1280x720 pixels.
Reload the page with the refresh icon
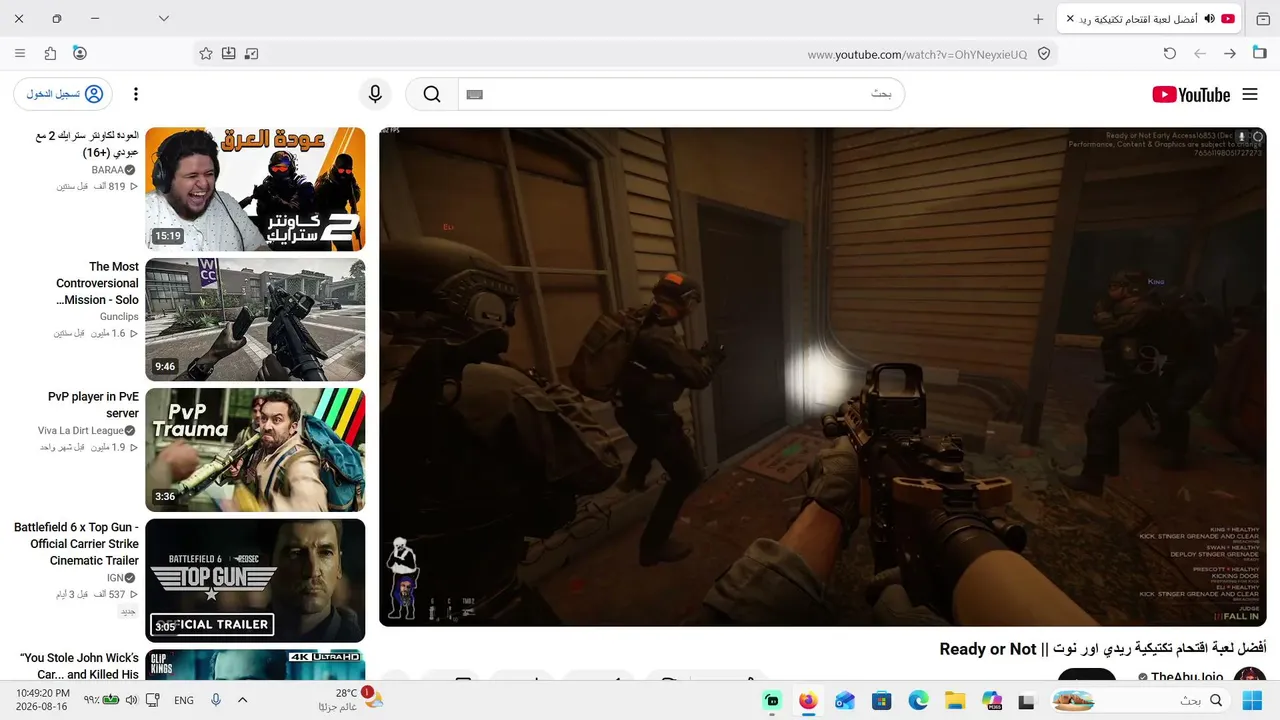(1170, 54)
